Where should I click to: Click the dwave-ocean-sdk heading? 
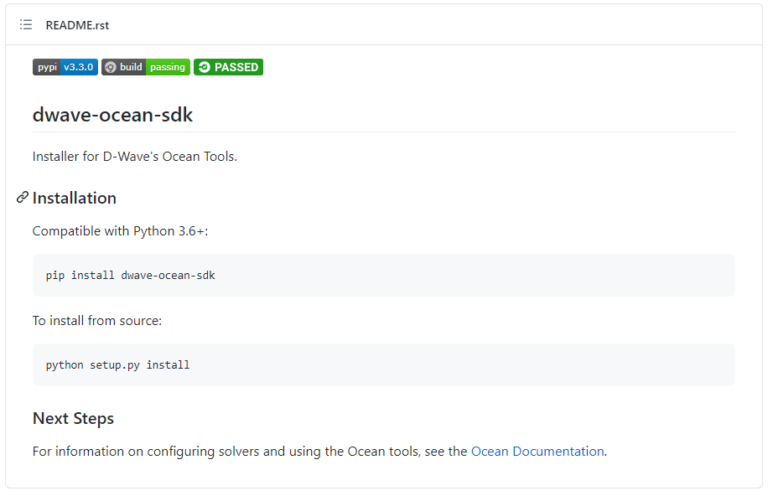[112, 115]
